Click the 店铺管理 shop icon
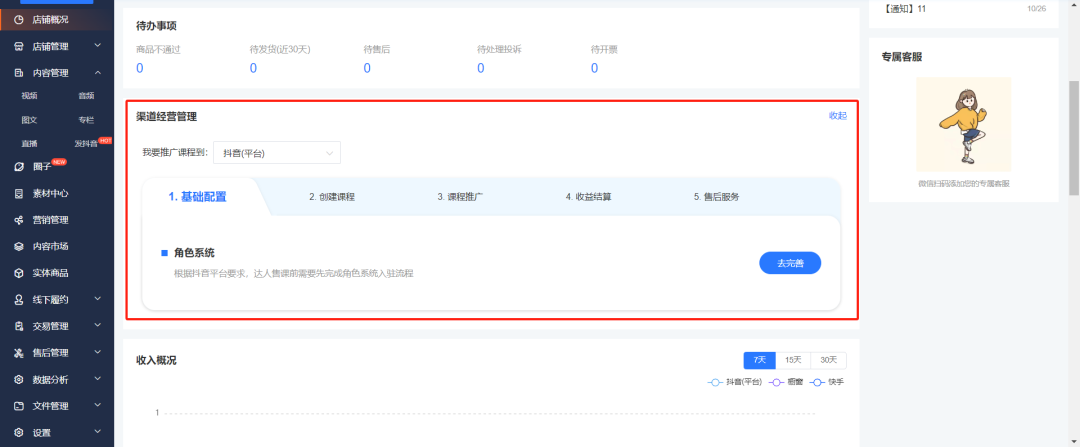Screen dimensions: 1080x447 (x=19, y=46)
